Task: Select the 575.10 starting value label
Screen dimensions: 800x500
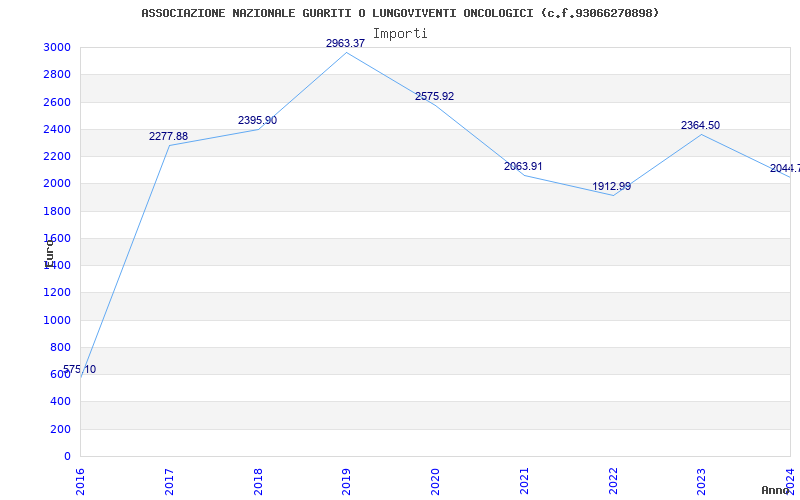Action: click(80, 370)
